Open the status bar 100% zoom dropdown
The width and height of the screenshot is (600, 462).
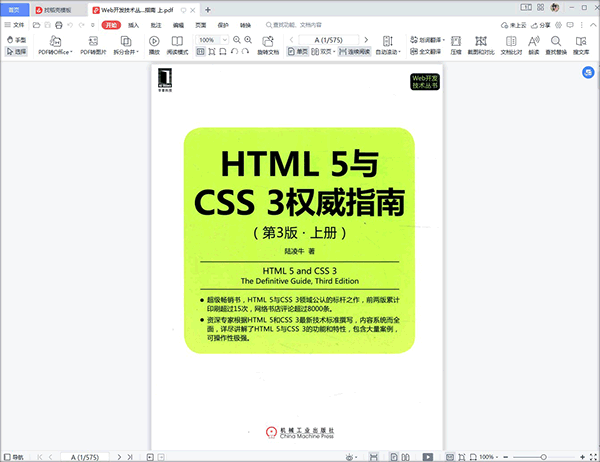pyautogui.click(x=489, y=457)
